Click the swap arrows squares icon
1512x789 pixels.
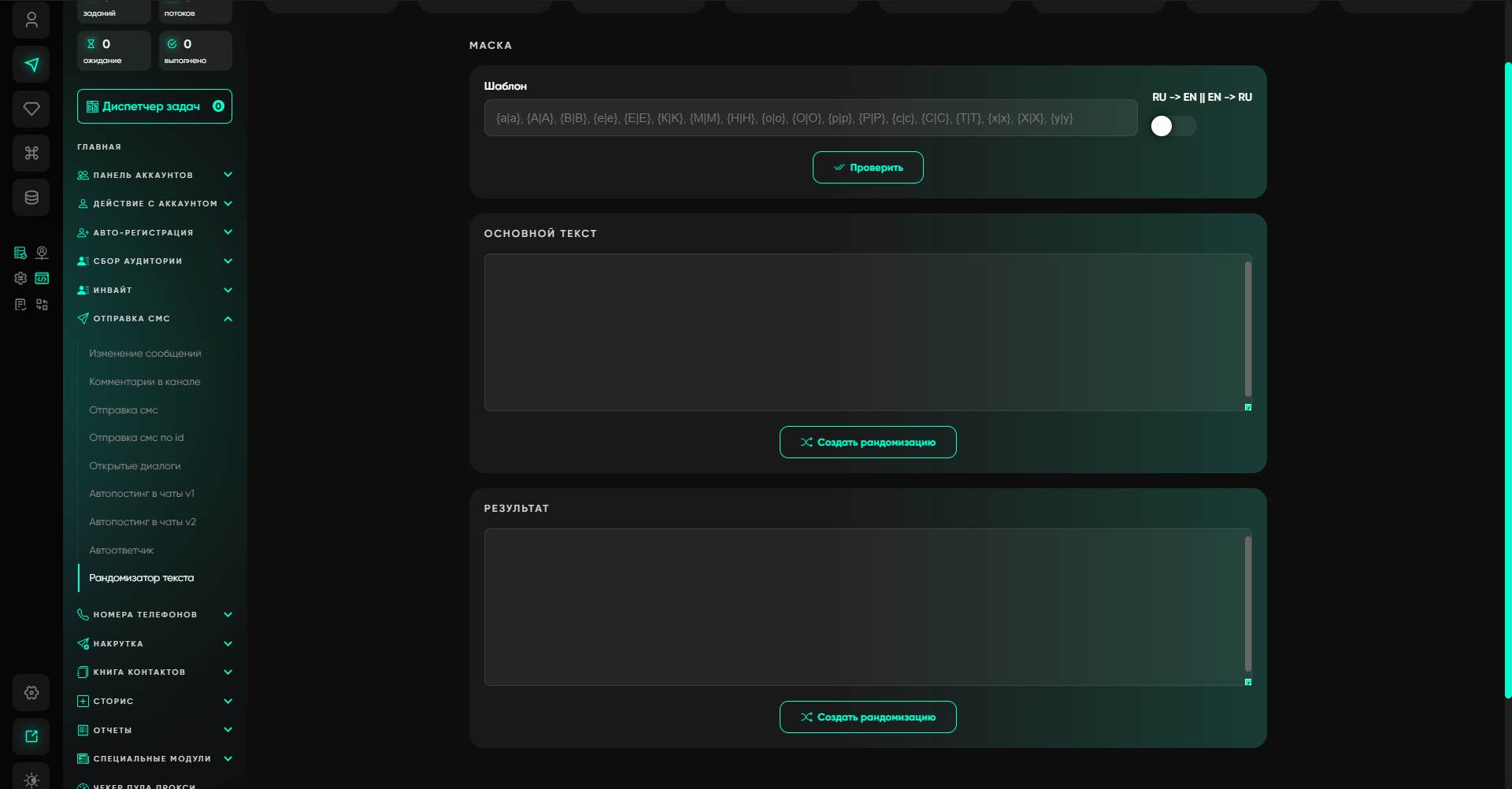42,304
